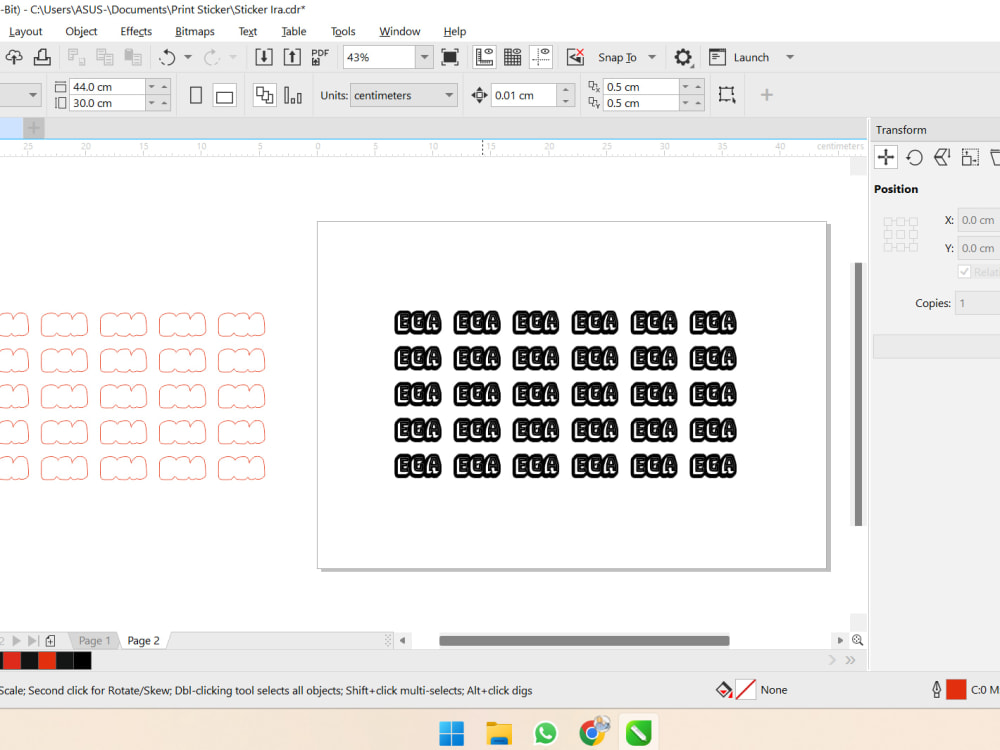Image resolution: width=1000 pixels, height=750 pixels.
Task: Click the Publish to cloud icon
Action: coord(14,57)
